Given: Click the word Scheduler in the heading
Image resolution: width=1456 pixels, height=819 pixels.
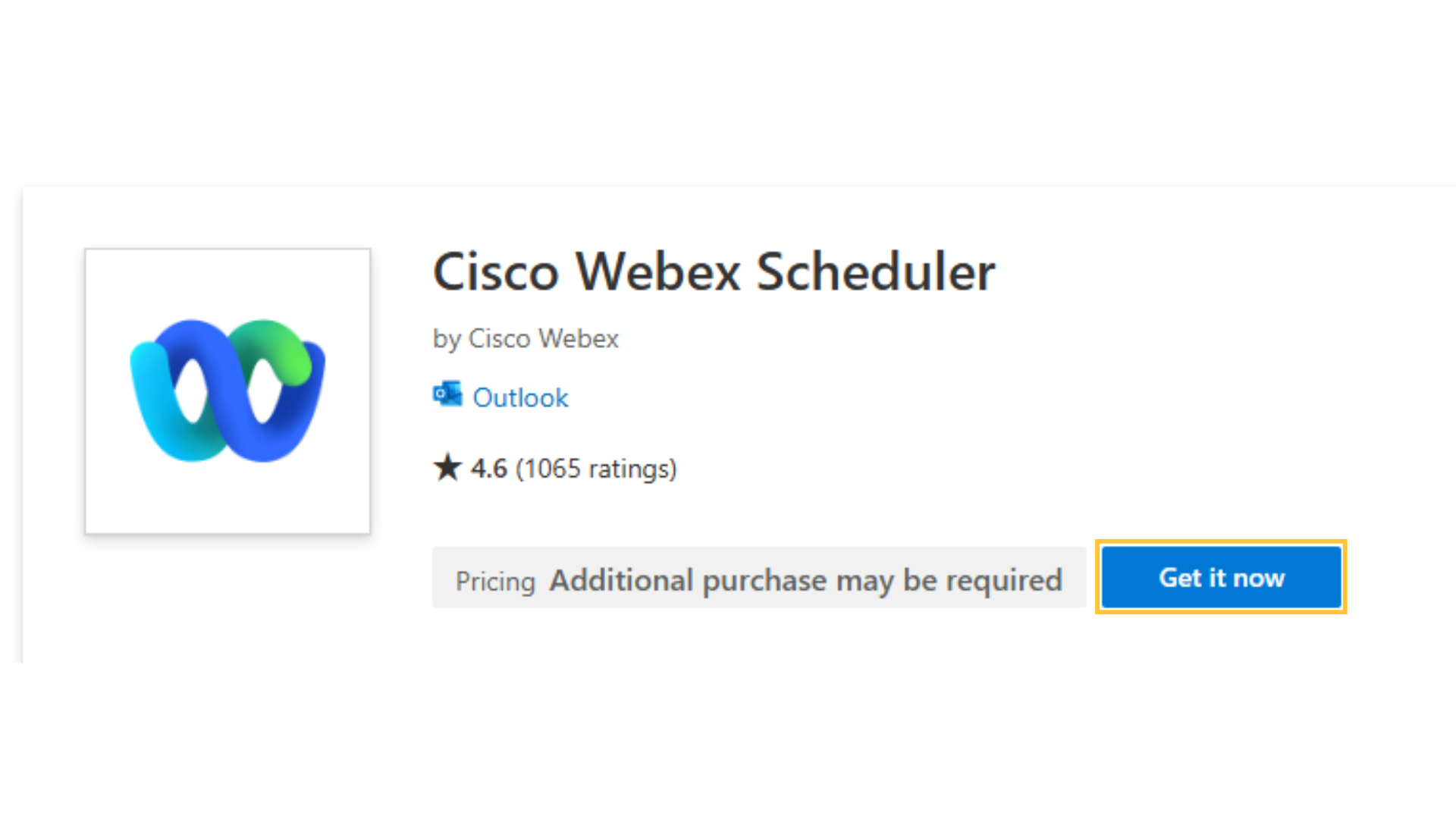Looking at the screenshot, I should click(876, 271).
